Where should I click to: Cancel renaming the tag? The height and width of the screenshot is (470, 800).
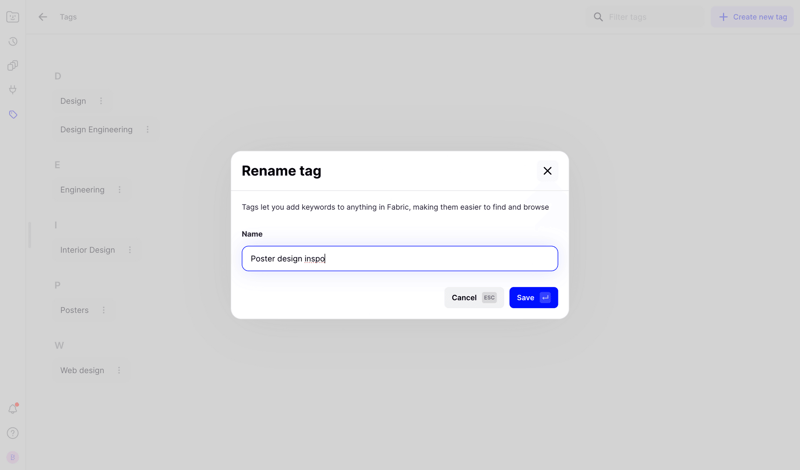473,298
